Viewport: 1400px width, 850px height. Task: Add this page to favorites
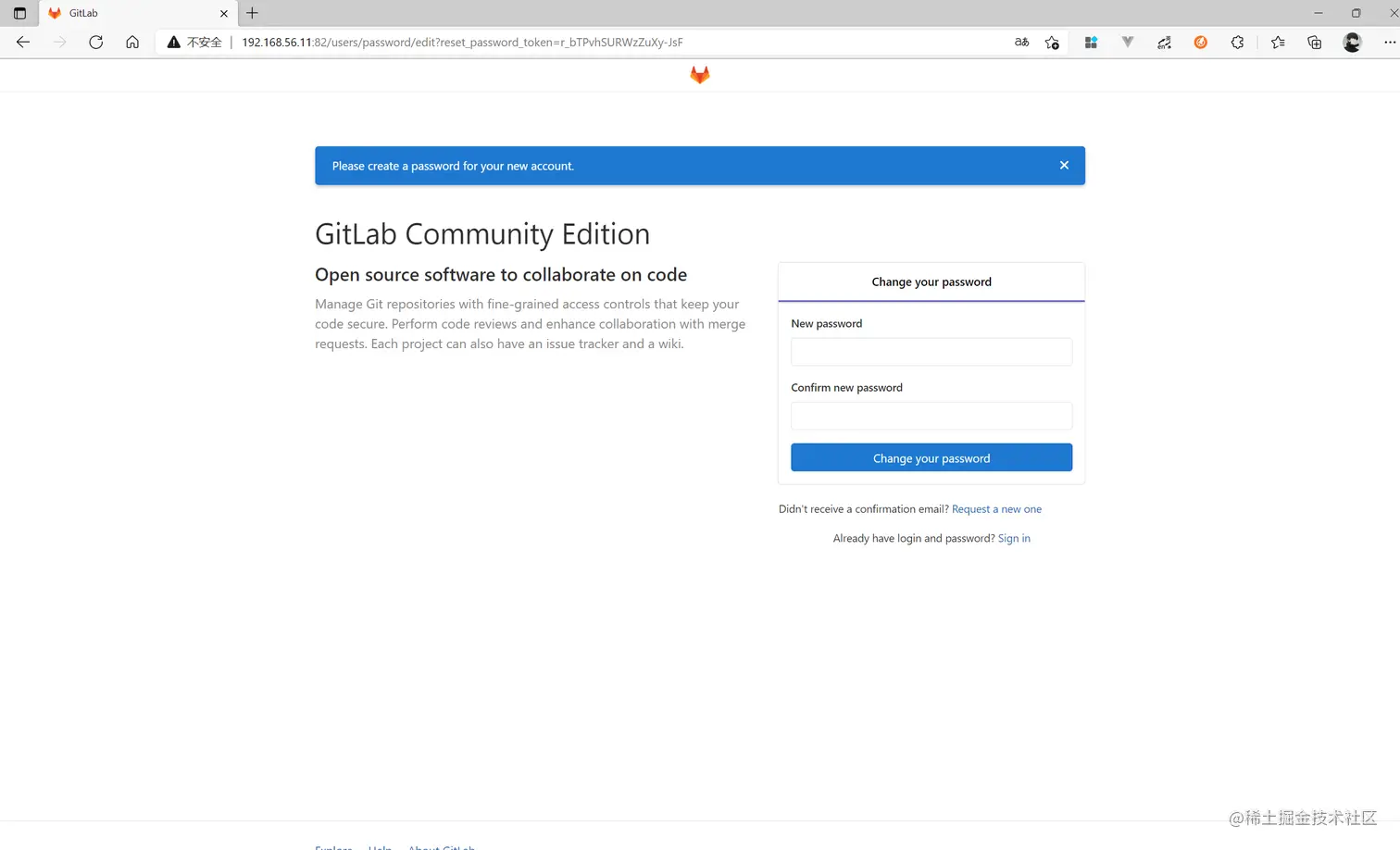click(1052, 42)
